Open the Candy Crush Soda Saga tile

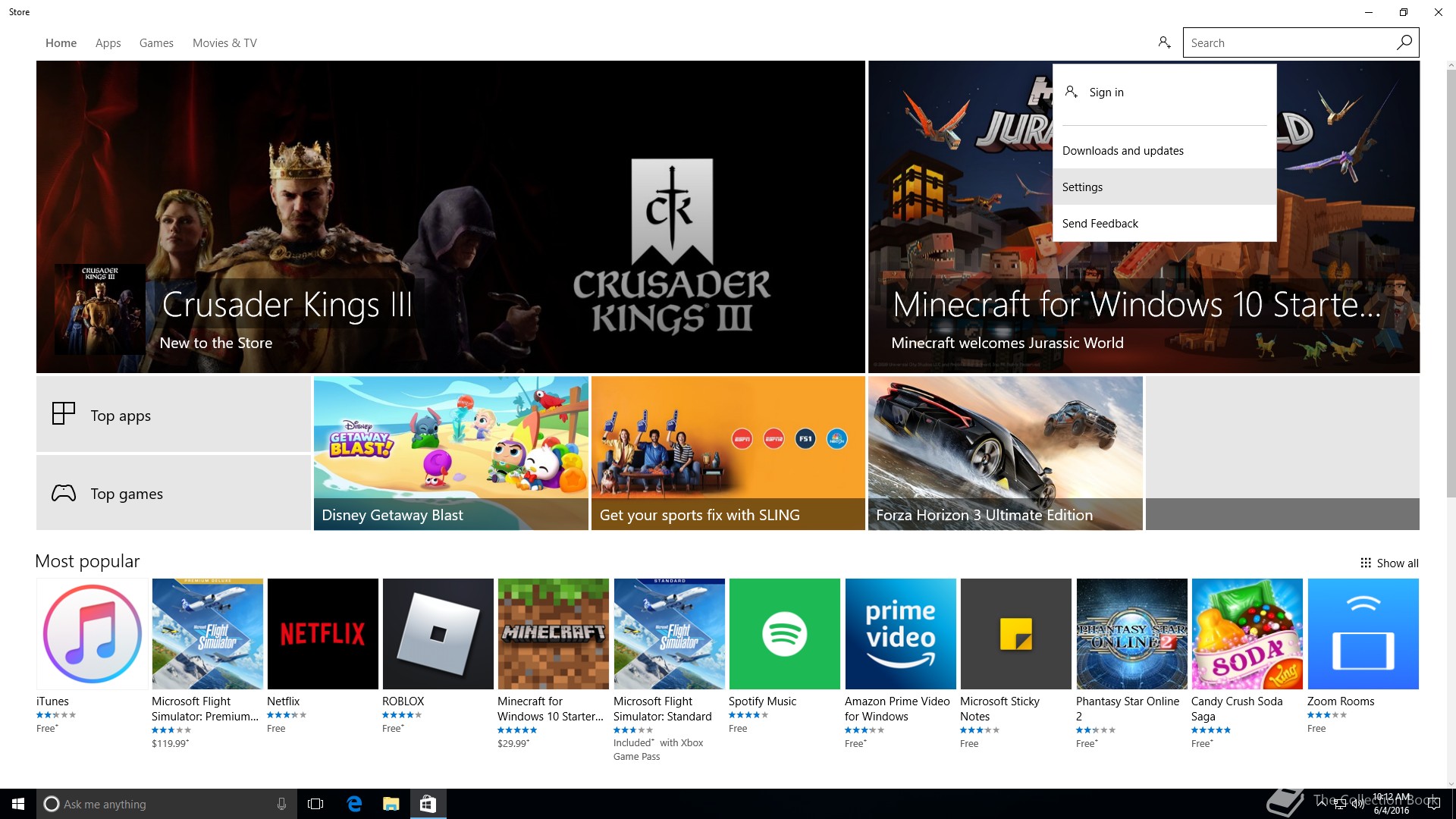1247,634
